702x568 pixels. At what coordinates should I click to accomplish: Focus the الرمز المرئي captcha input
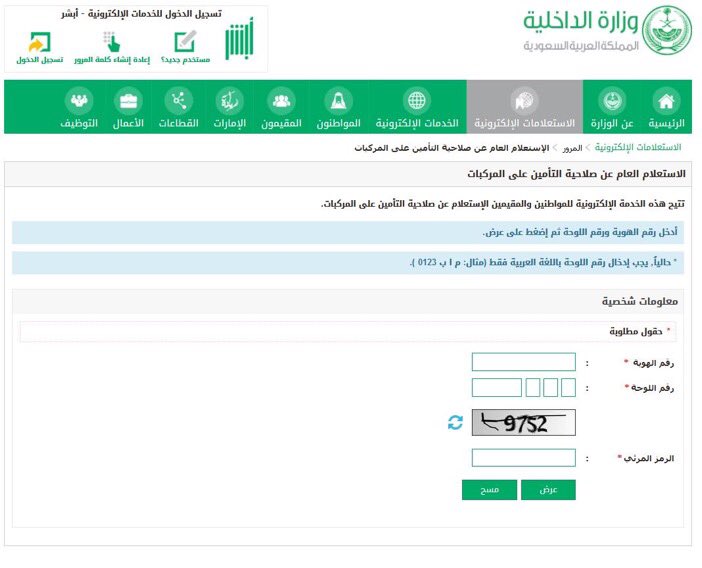click(x=523, y=457)
